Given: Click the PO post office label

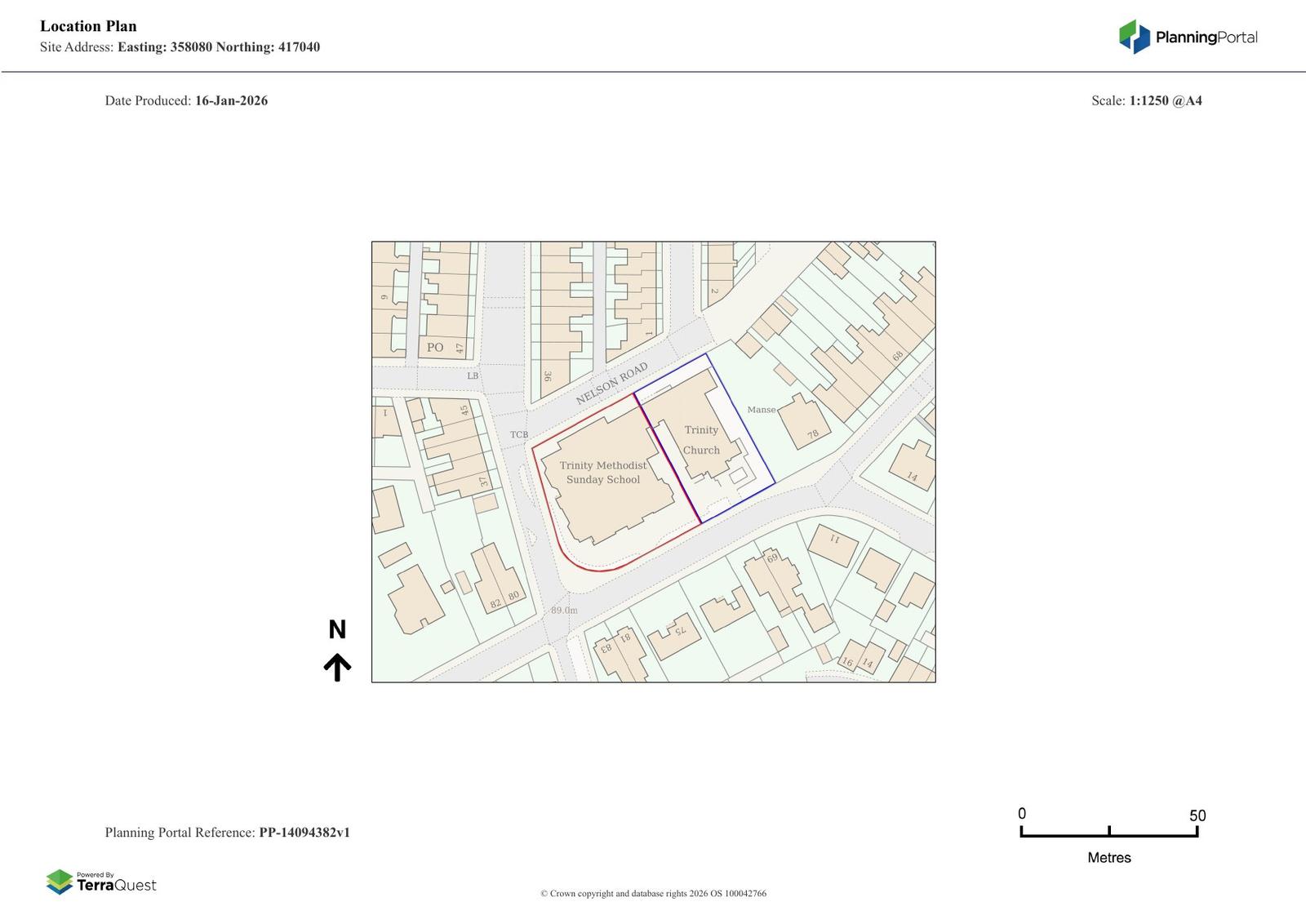Looking at the screenshot, I should click(435, 348).
